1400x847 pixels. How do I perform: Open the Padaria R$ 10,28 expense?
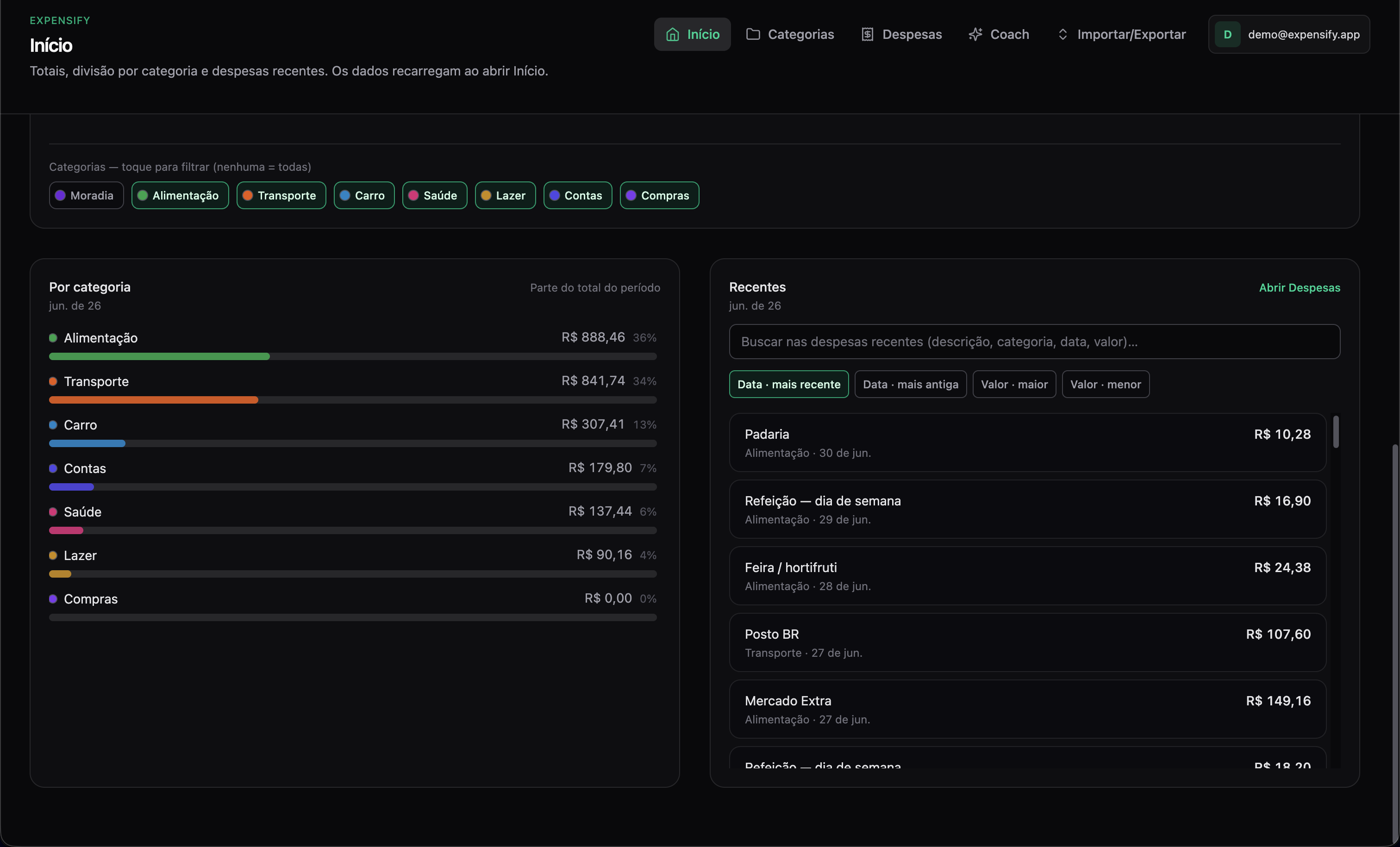click(x=1028, y=442)
